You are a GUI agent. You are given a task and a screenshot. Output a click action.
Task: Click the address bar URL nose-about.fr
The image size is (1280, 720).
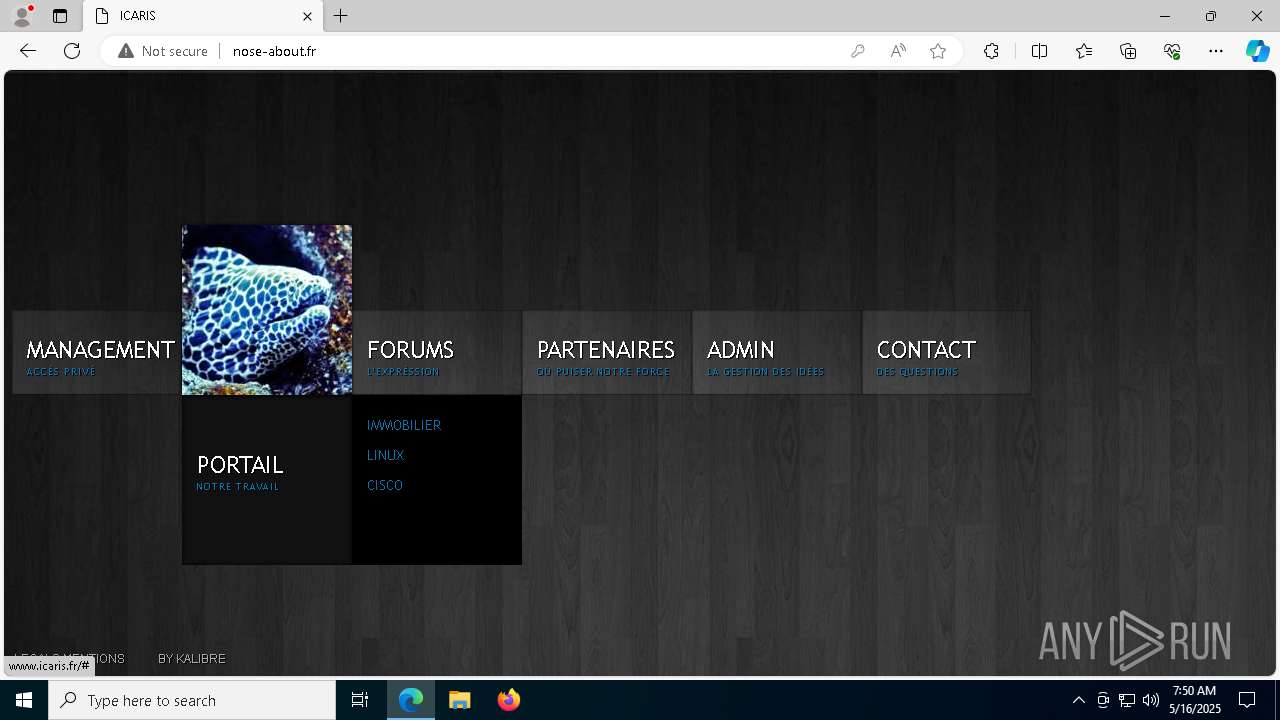click(274, 51)
